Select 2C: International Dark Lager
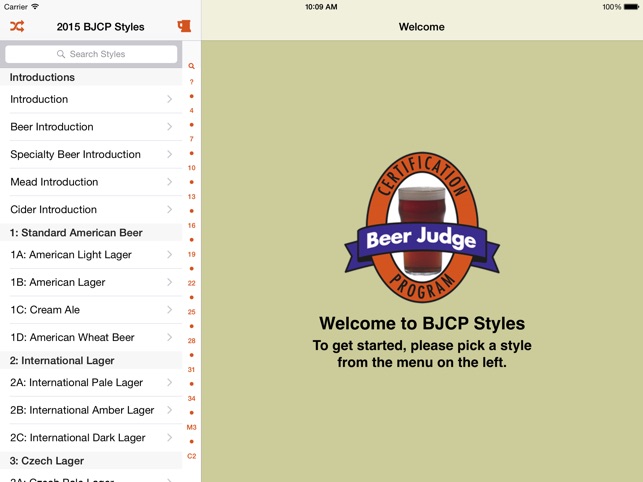This screenshot has height=482, width=643. click(91, 438)
